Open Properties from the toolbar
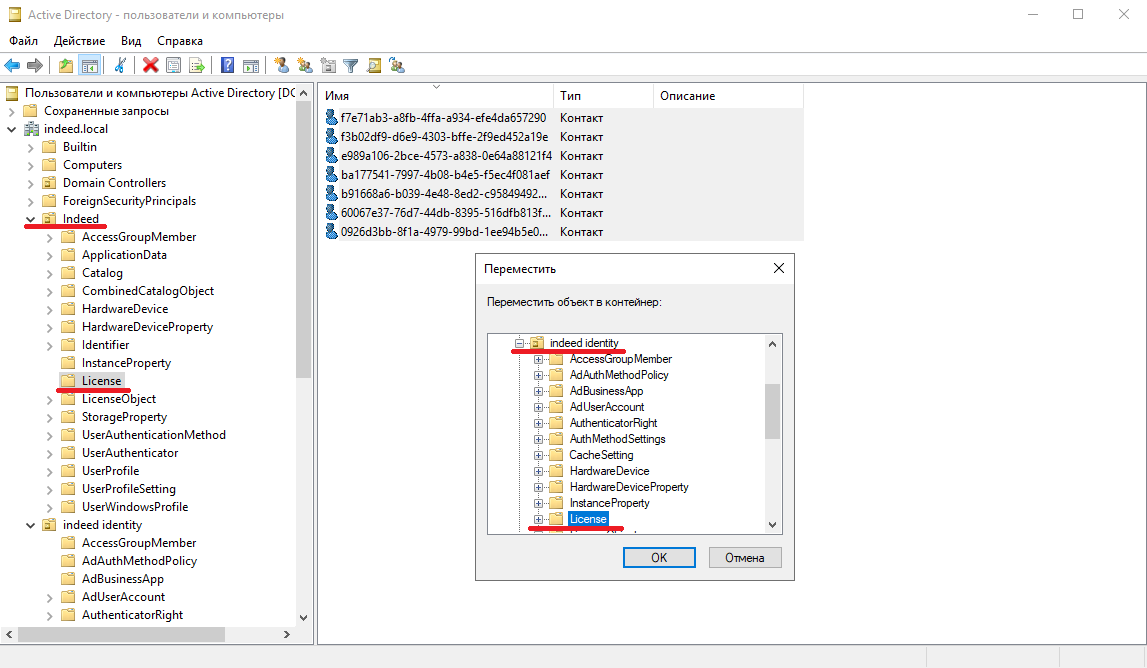This screenshot has width=1147, height=668. click(x=173, y=66)
